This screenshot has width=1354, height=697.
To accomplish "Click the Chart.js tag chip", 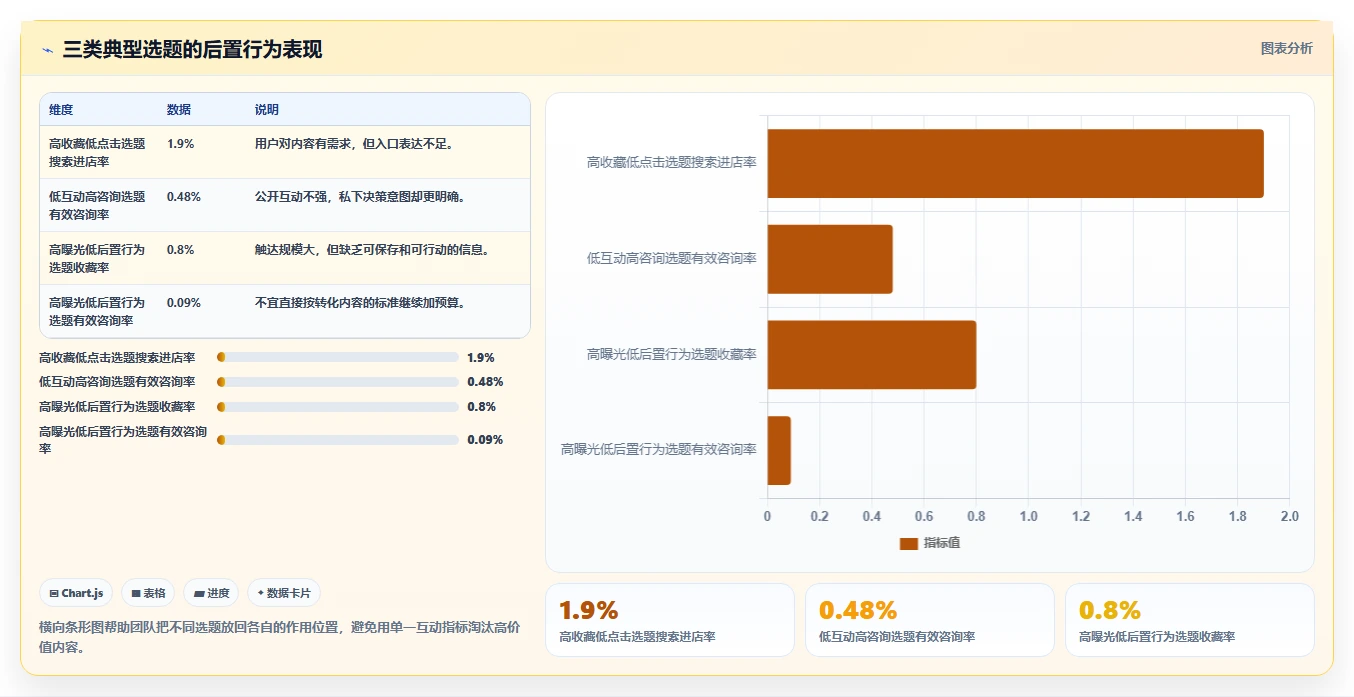I will (77, 593).
